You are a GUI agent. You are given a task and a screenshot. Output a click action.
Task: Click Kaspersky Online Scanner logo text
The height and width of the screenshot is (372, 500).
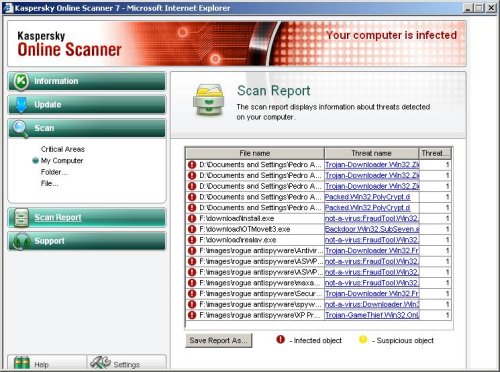69,44
